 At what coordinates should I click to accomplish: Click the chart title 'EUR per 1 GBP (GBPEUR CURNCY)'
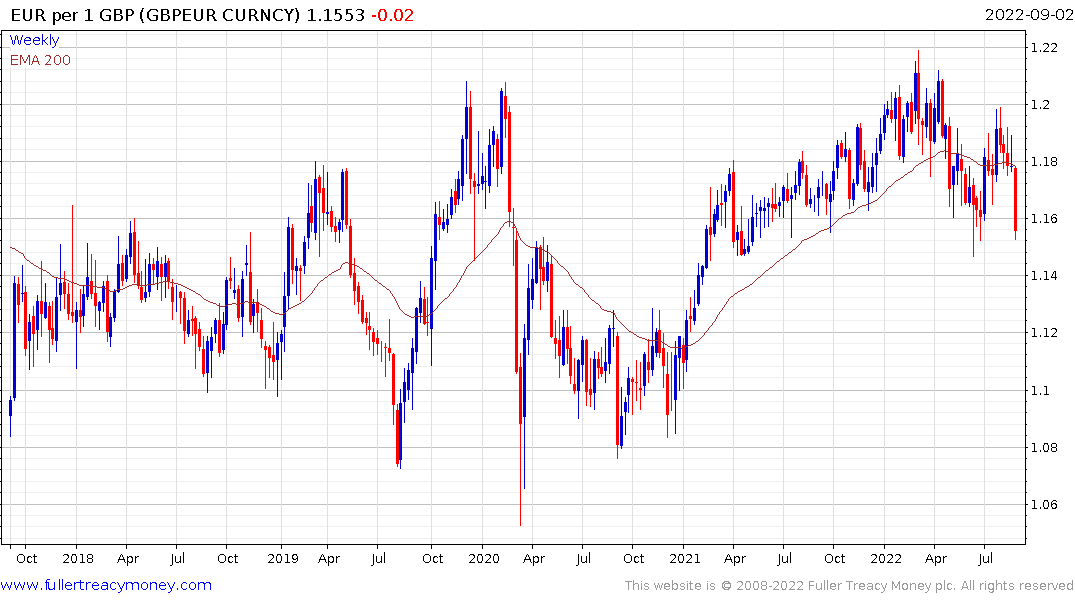[x=156, y=15]
